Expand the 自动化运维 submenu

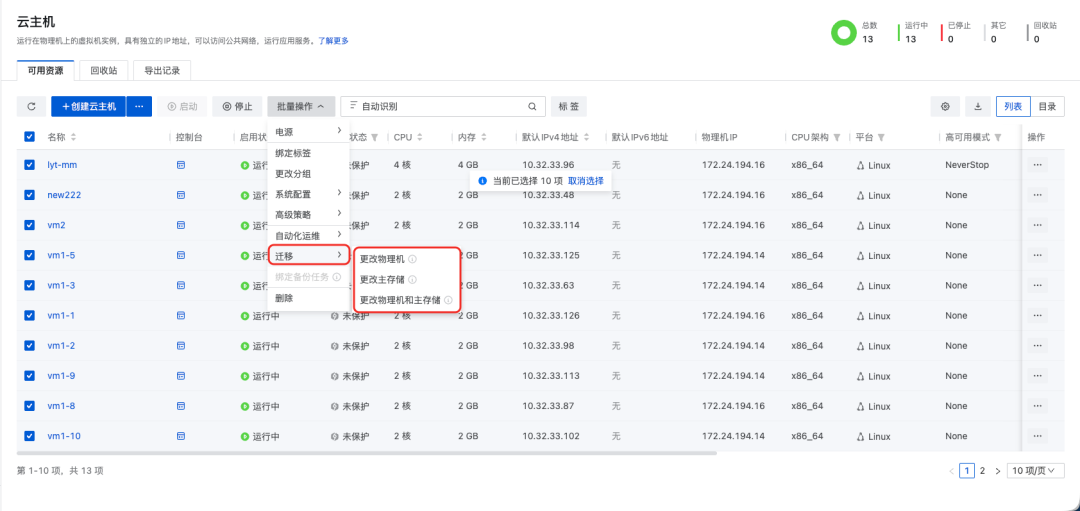tap(309, 236)
